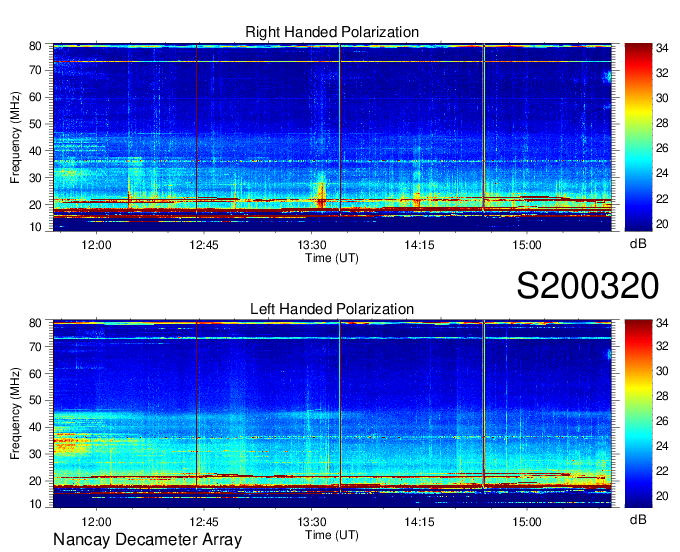Click the 32 value on Left Handed colorbar

662,346
